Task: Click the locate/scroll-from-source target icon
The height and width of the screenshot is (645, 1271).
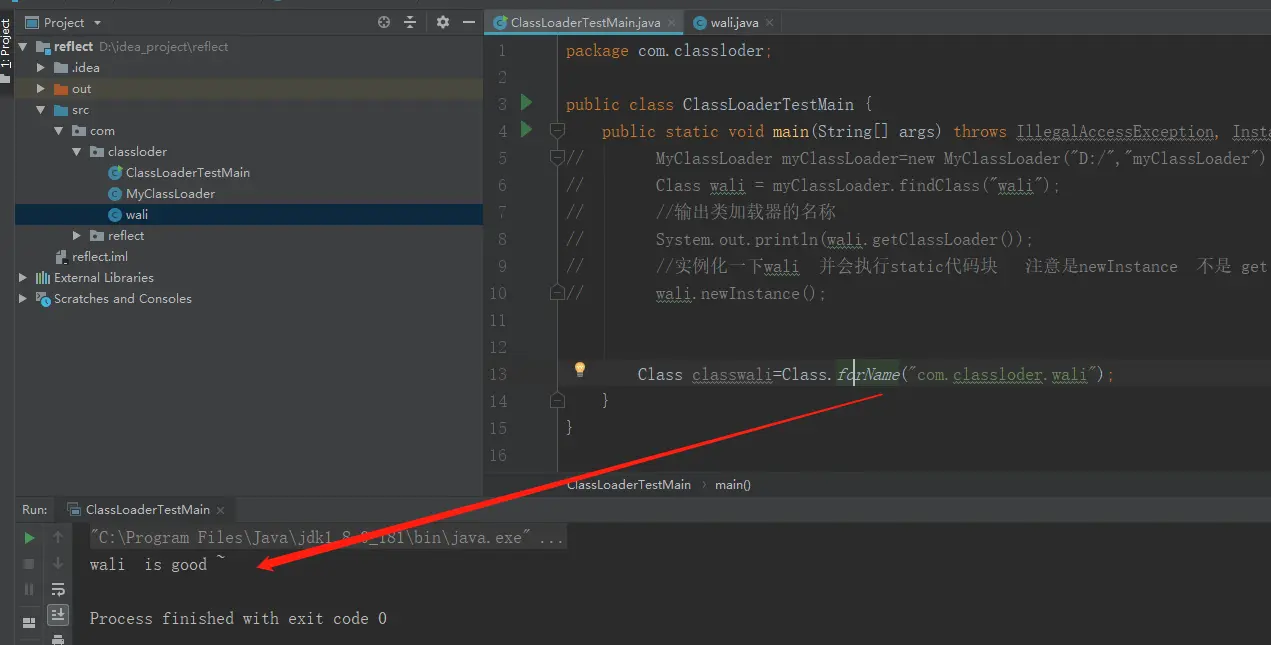Action: tap(384, 22)
